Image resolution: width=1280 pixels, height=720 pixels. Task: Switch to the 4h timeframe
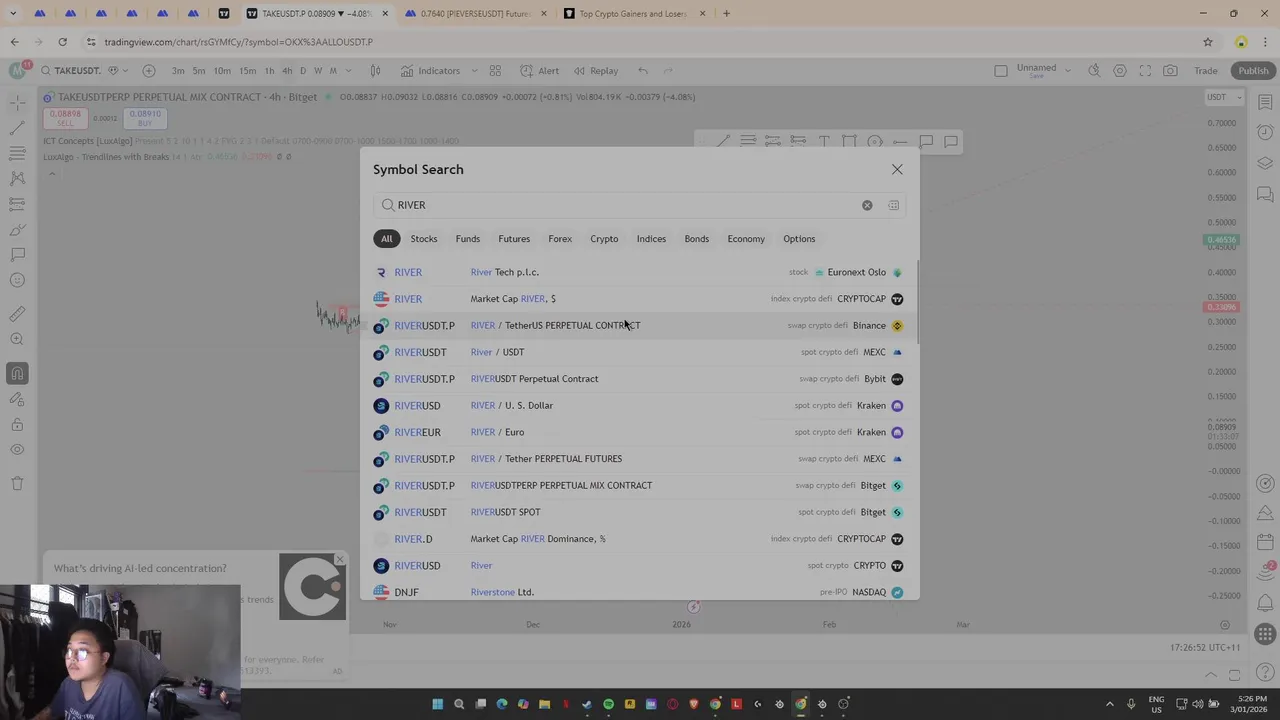click(287, 71)
